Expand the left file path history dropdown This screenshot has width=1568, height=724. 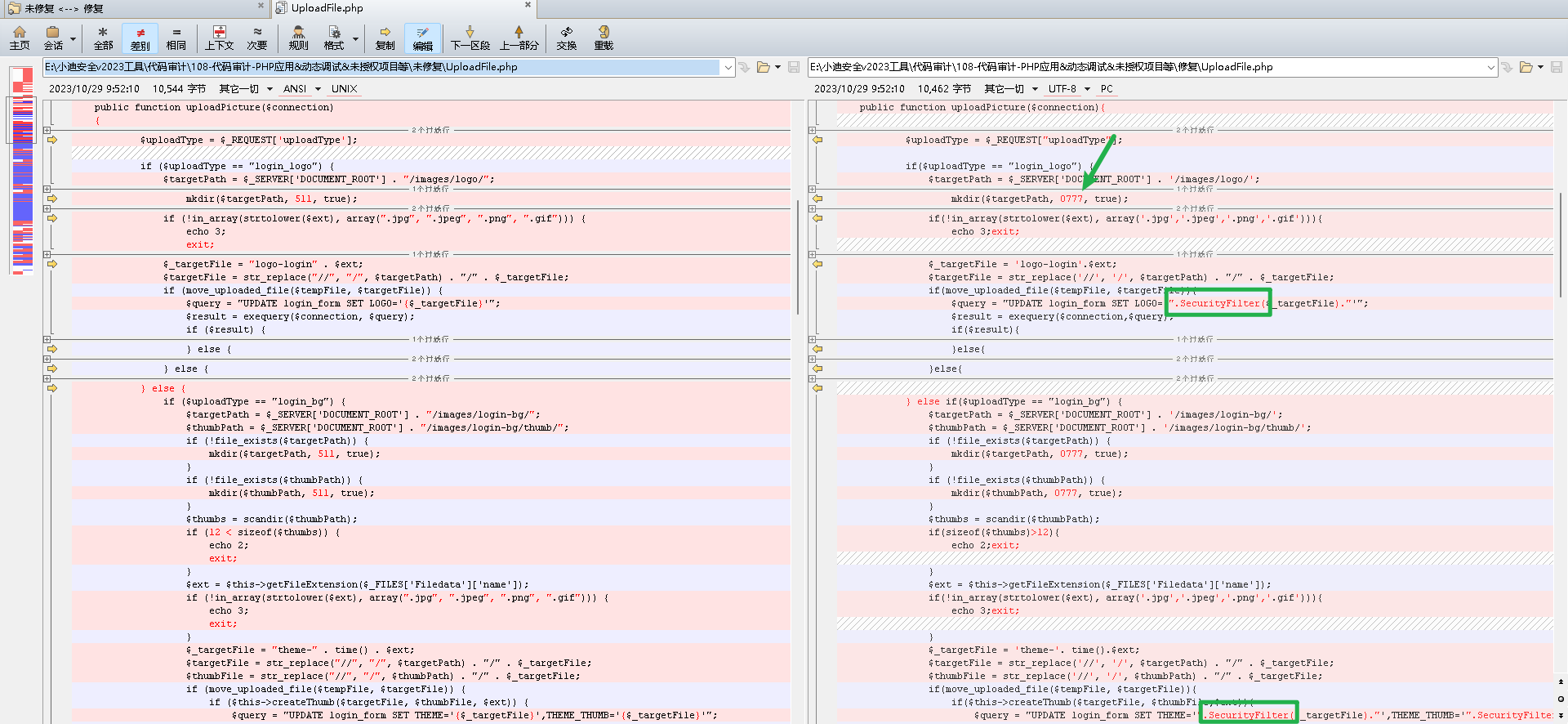[728, 67]
